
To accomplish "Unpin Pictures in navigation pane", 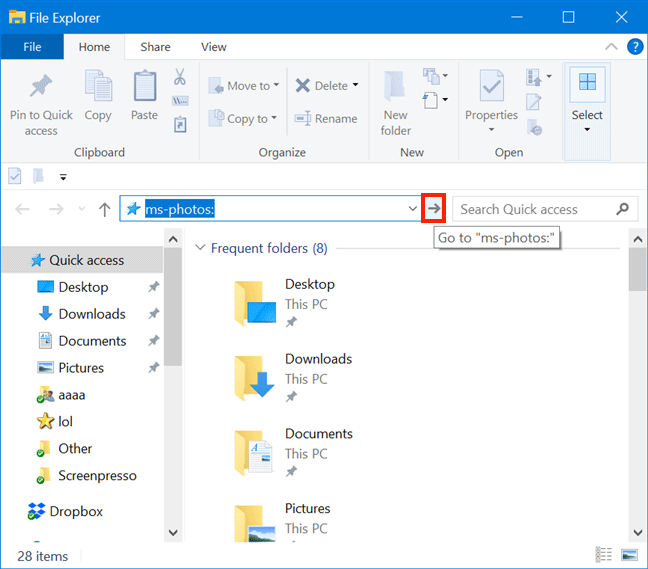I will (153, 367).
